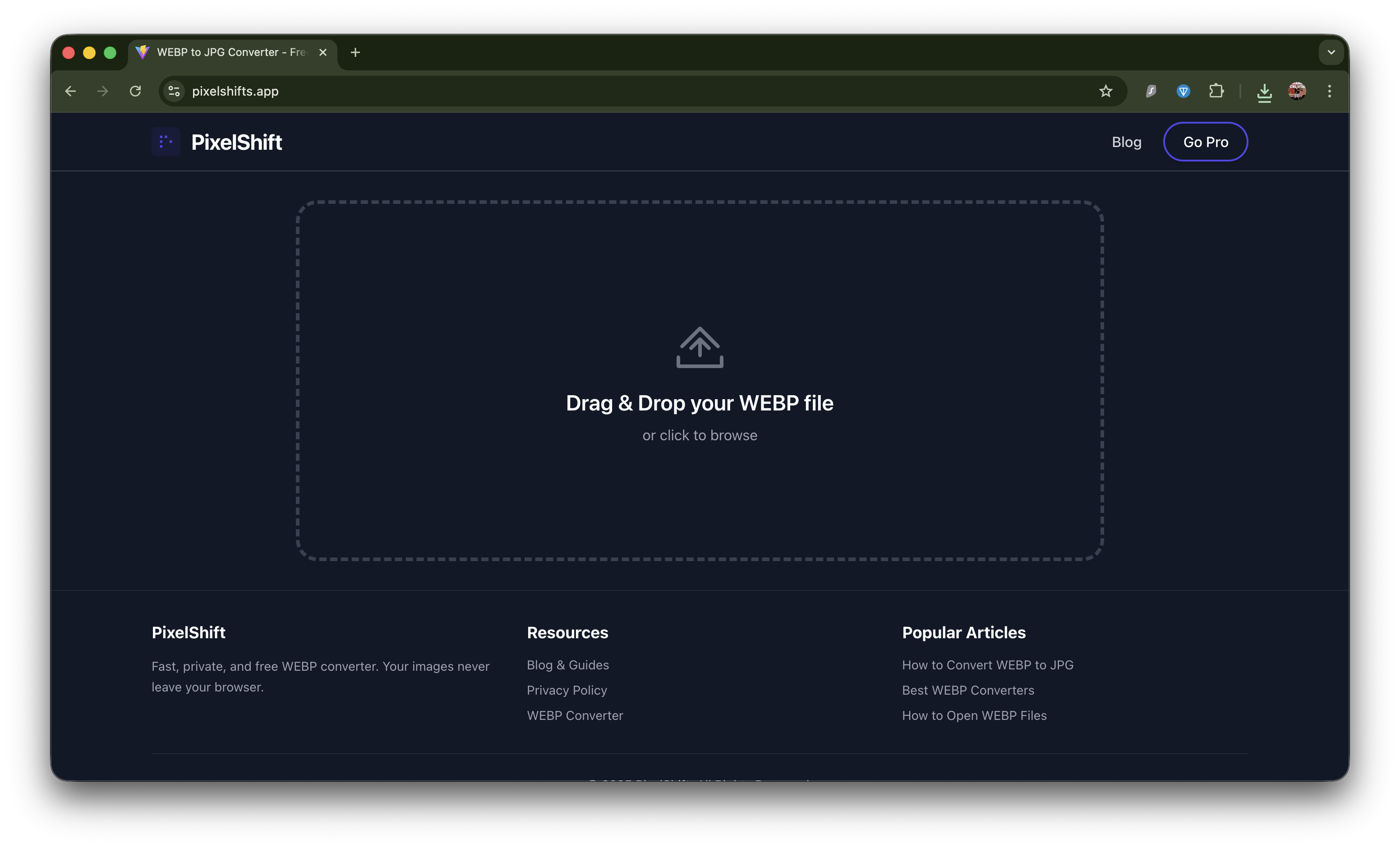
Task: Click the pixelshifts.app address bar
Action: 642,91
